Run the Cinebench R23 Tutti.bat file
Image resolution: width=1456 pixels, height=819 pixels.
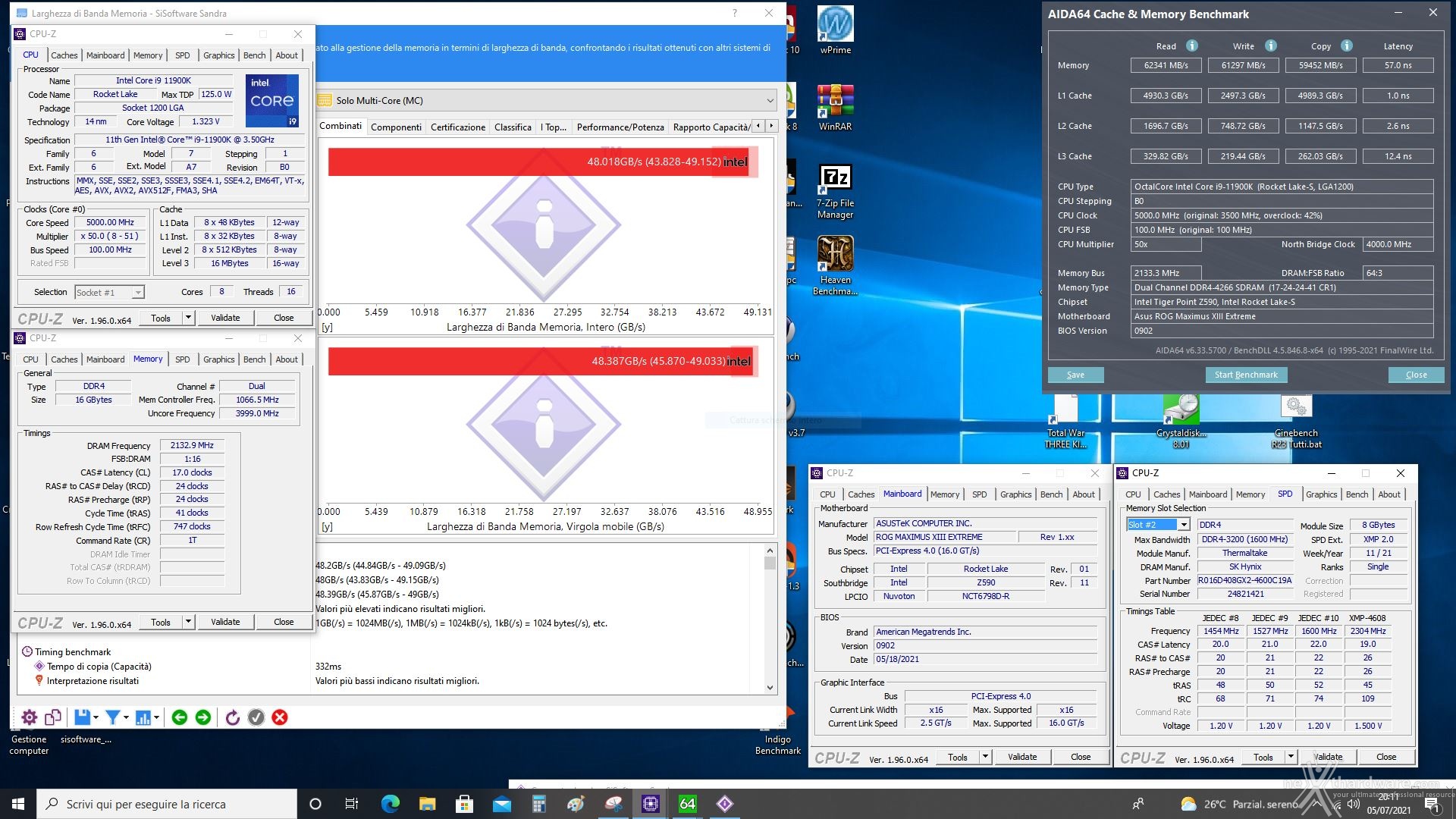1296,422
